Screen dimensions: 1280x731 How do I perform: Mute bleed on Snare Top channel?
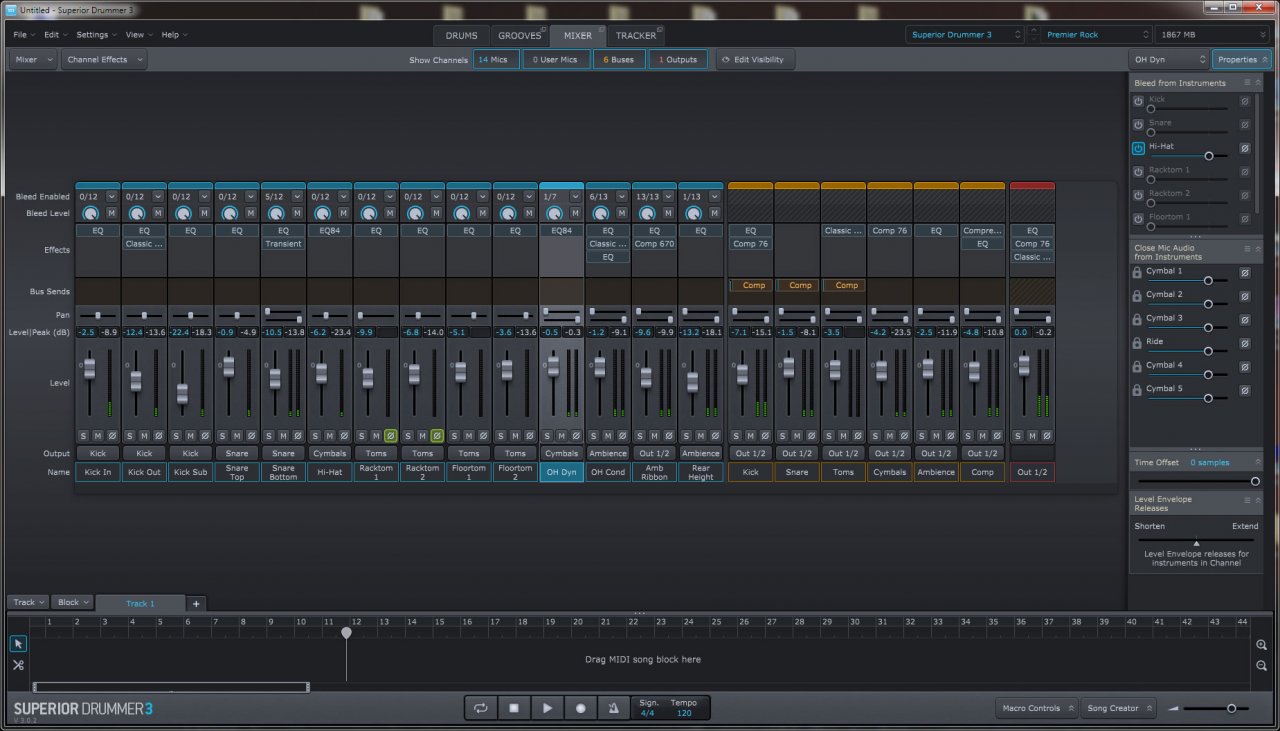[250, 213]
